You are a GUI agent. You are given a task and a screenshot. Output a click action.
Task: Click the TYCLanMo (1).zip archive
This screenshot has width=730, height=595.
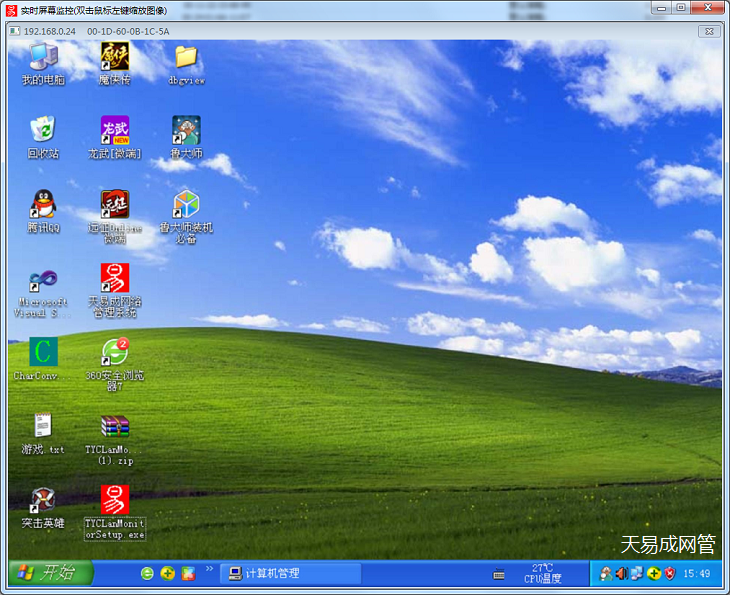coord(115,426)
